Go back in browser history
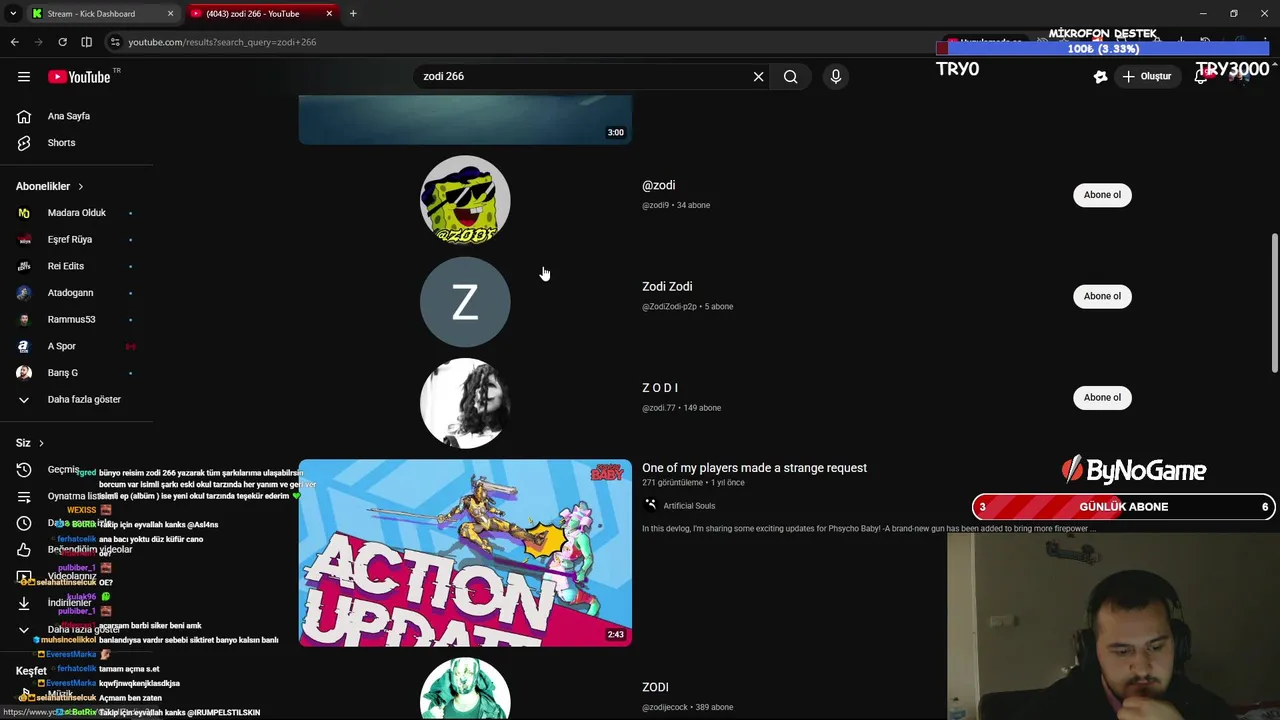This screenshot has width=1280, height=720. point(14,42)
